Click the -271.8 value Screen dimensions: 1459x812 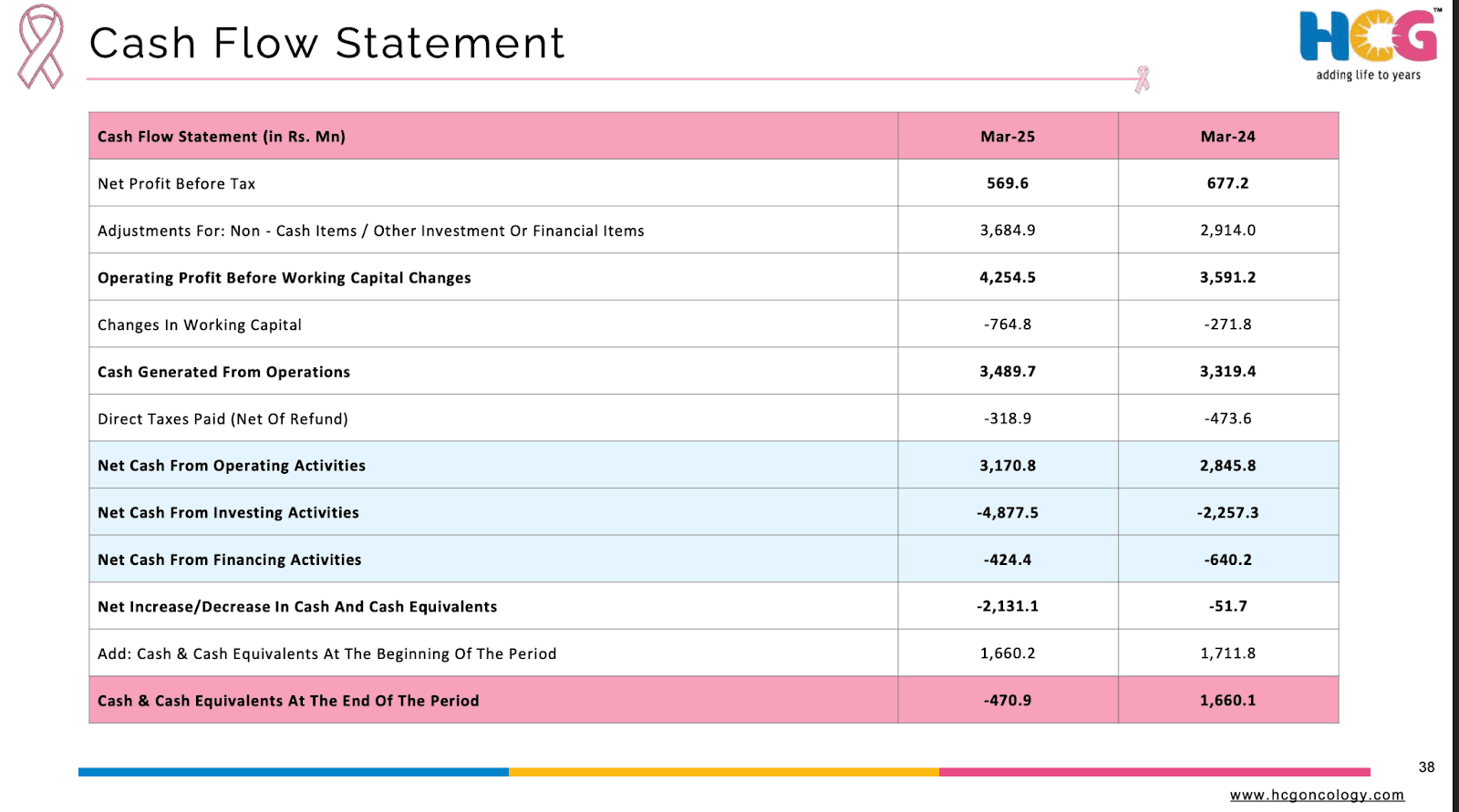pos(1227,324)
